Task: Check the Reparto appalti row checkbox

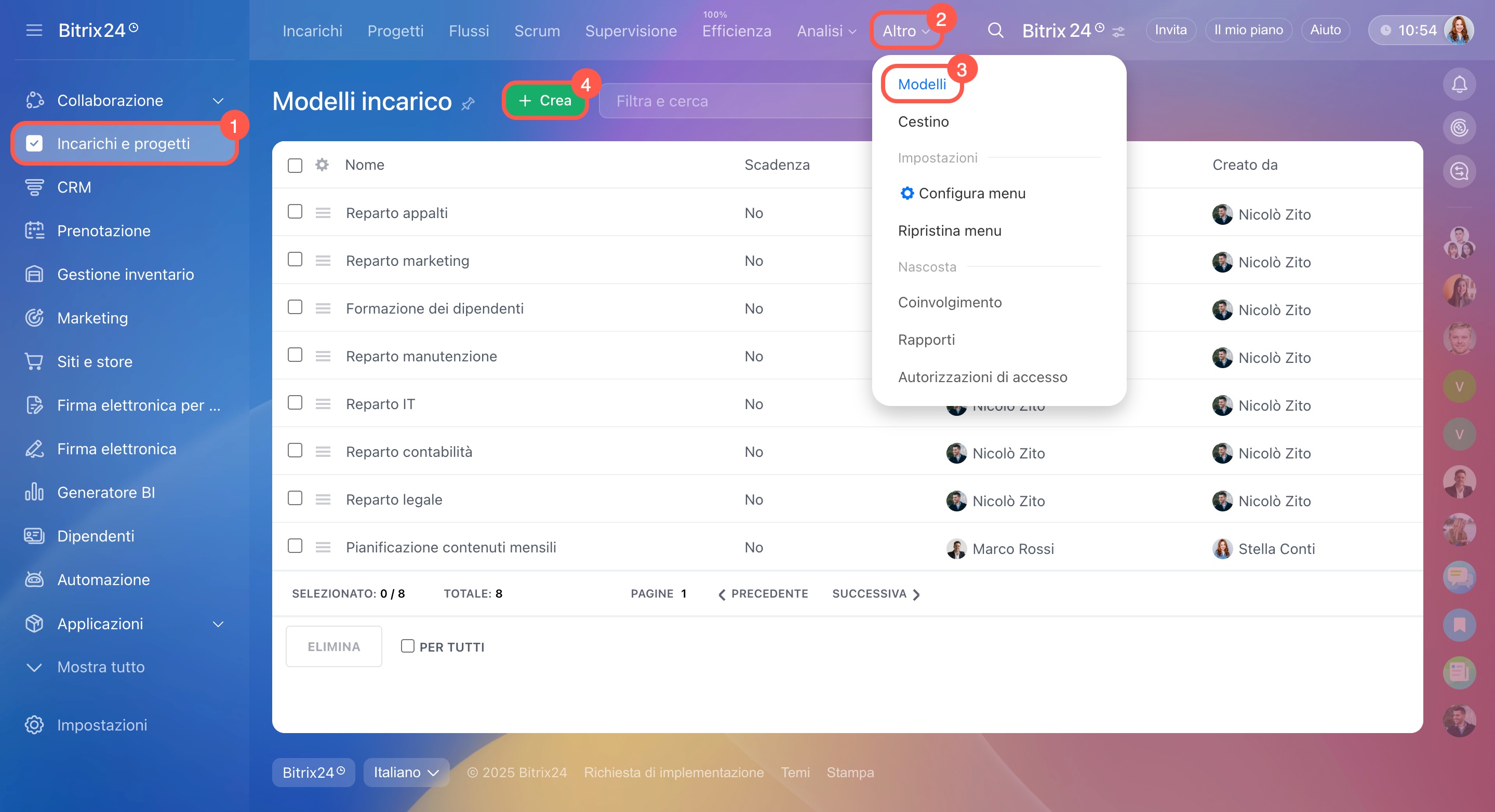Action: tap(295, 212)
